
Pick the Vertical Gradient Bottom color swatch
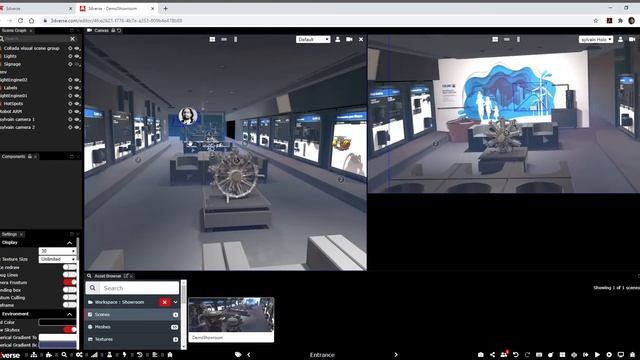tap(58, 345)
